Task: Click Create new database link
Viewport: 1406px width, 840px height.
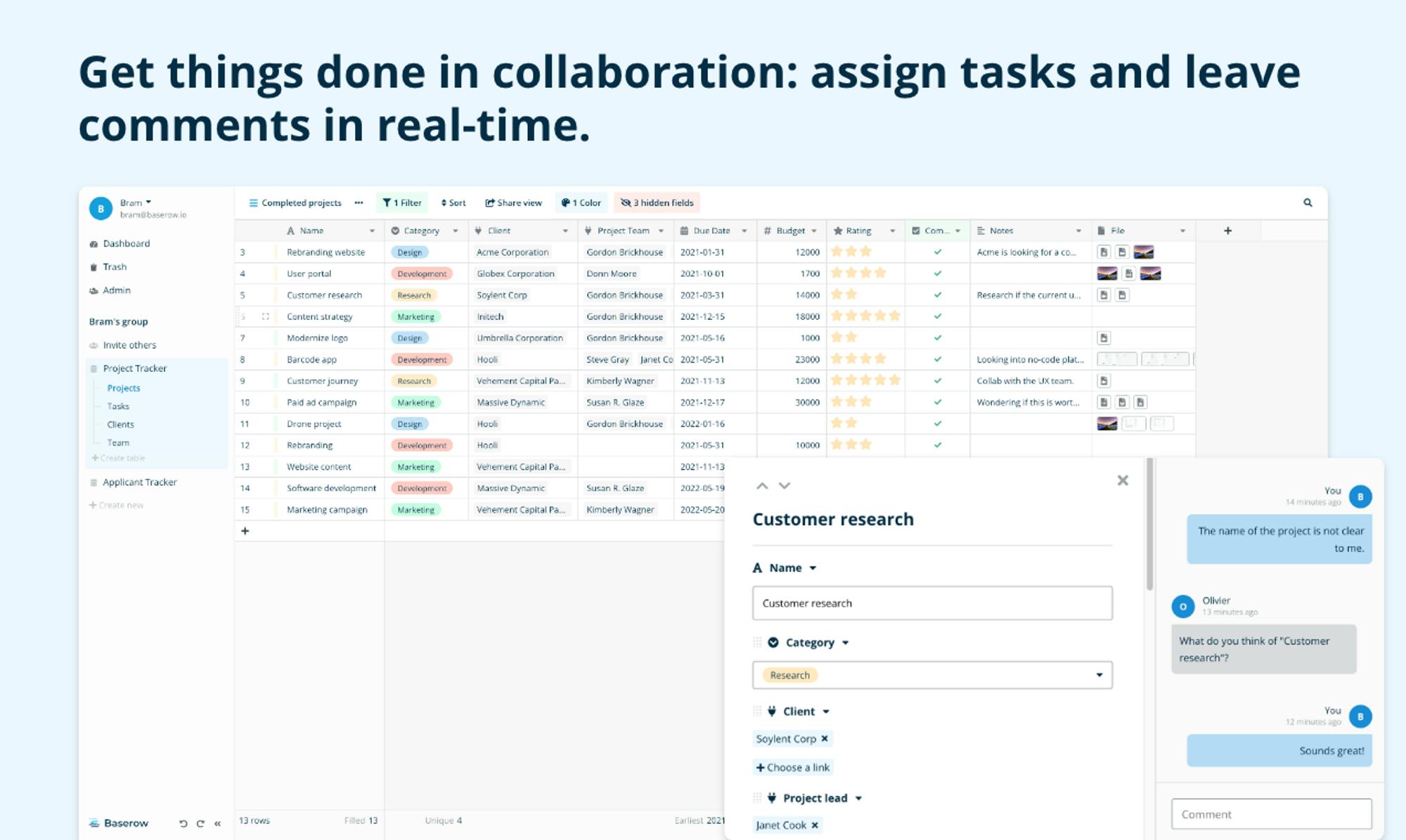Action: point(117,505)
